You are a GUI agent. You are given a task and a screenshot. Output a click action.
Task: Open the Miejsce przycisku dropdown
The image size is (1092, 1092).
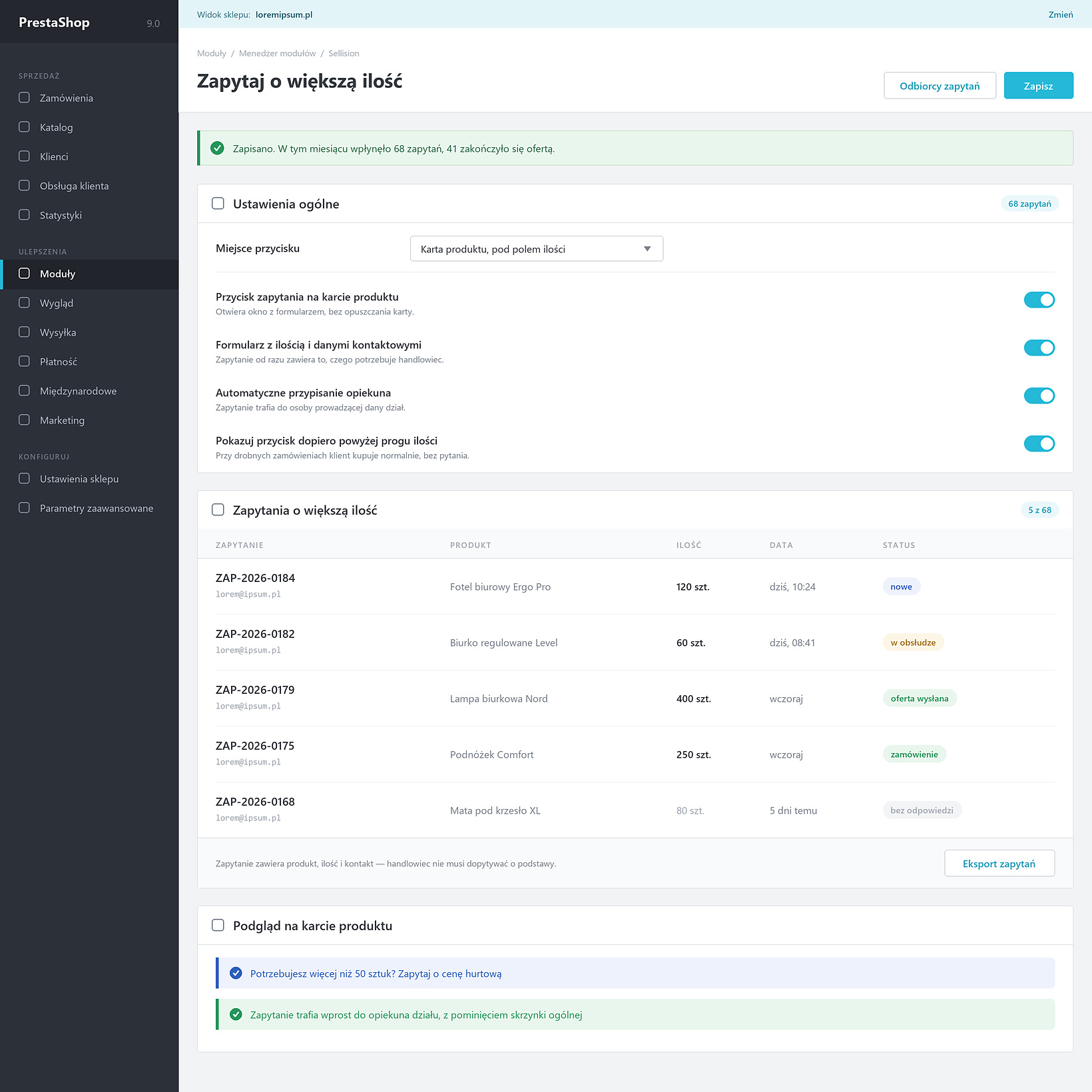click(x=537, y=249)
